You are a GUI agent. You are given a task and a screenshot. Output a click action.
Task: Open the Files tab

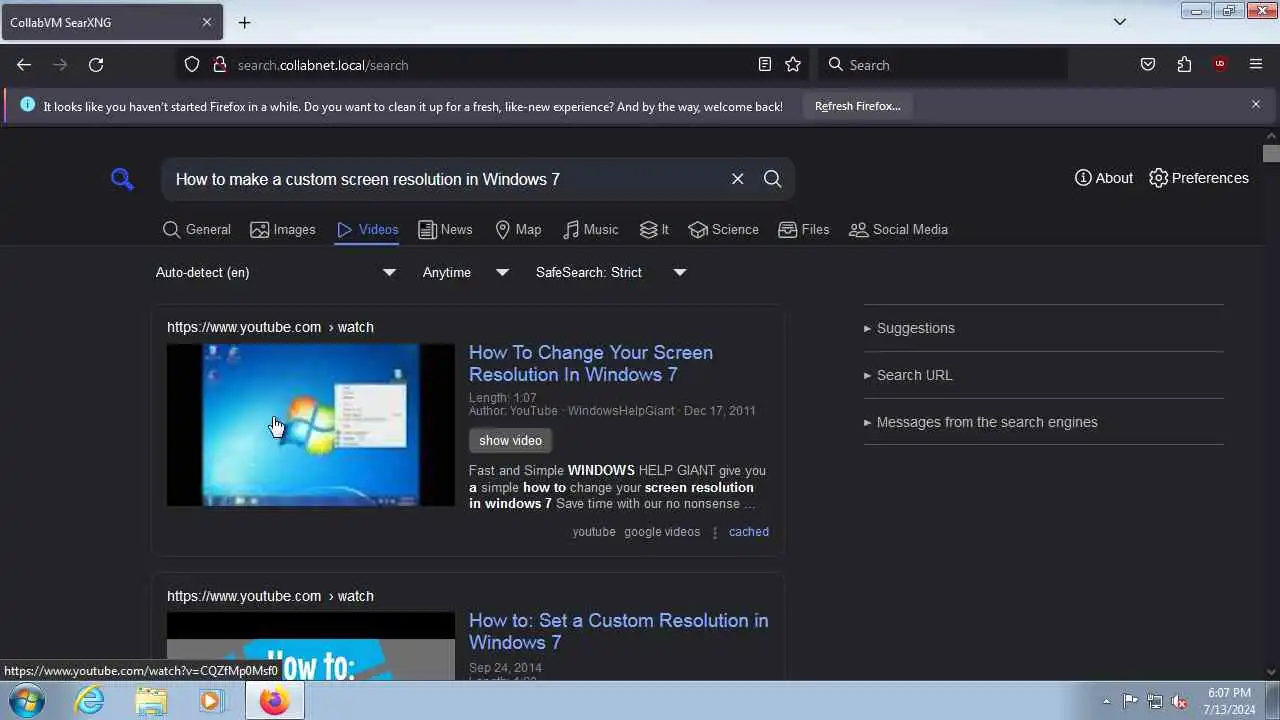click(804, 229)
